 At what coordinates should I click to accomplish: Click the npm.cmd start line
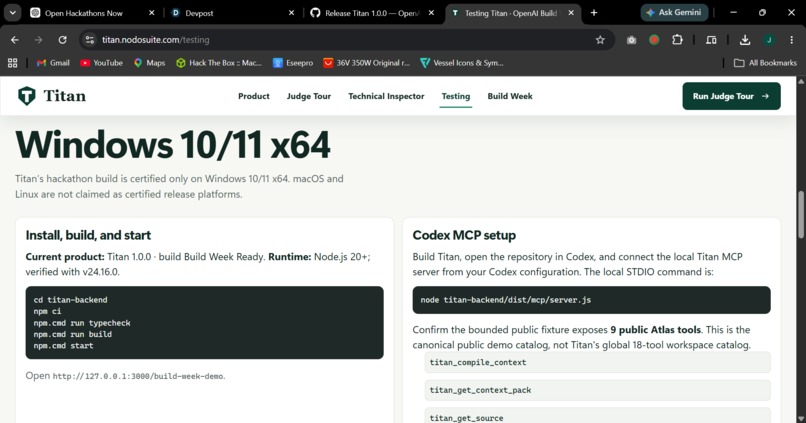click(x=64, y=346)
